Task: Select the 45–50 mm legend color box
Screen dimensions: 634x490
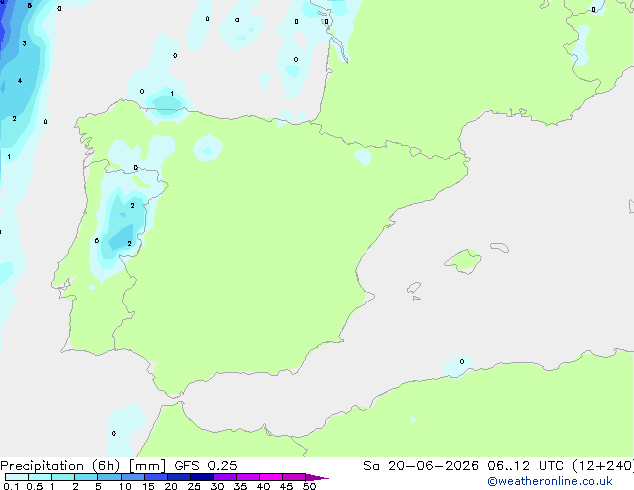Action: coord(294,477)
